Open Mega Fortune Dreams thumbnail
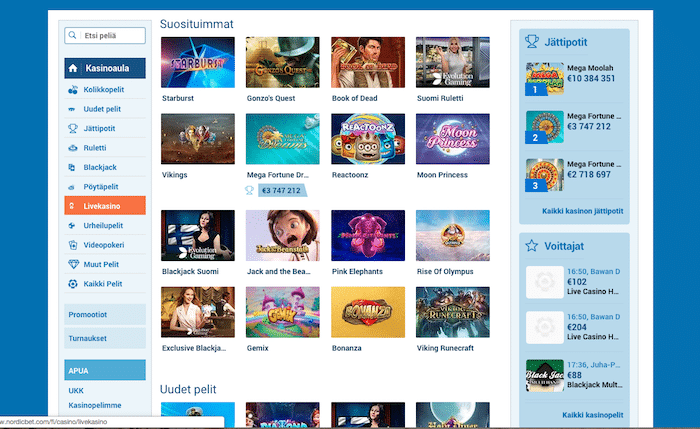The width and height of the screenshot is (700, 429). coord(283,139)
